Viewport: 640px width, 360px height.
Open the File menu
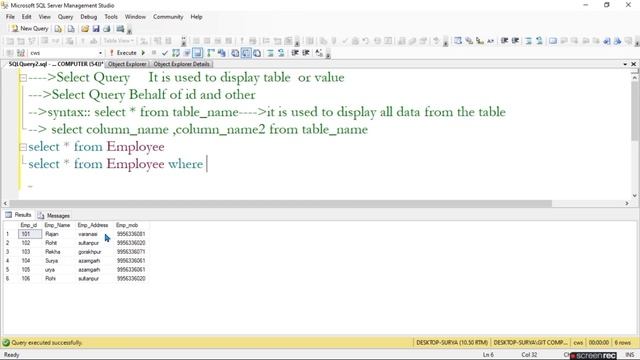click(x=10, y=17)
